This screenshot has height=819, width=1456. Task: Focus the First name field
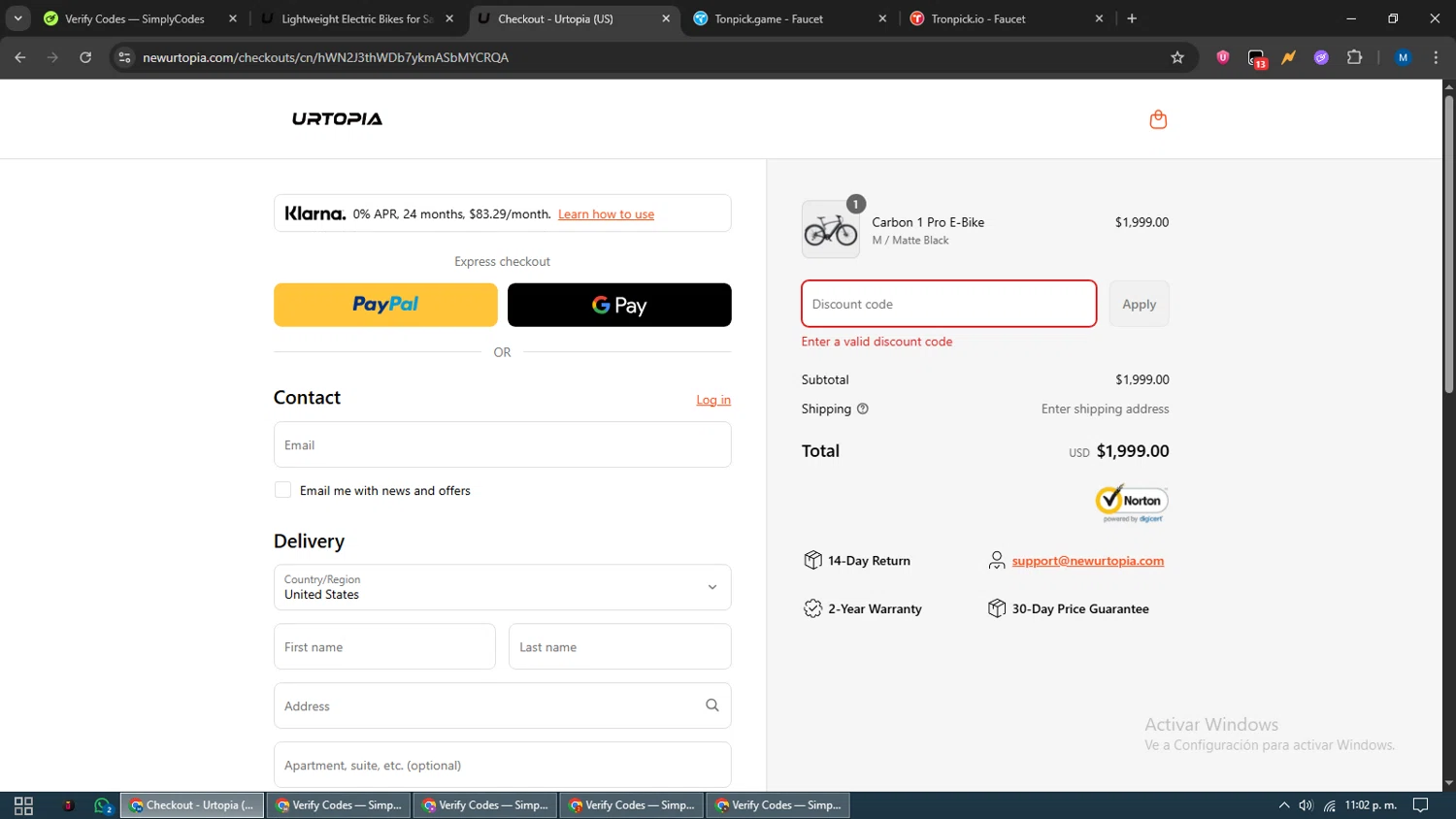(384, 646)
